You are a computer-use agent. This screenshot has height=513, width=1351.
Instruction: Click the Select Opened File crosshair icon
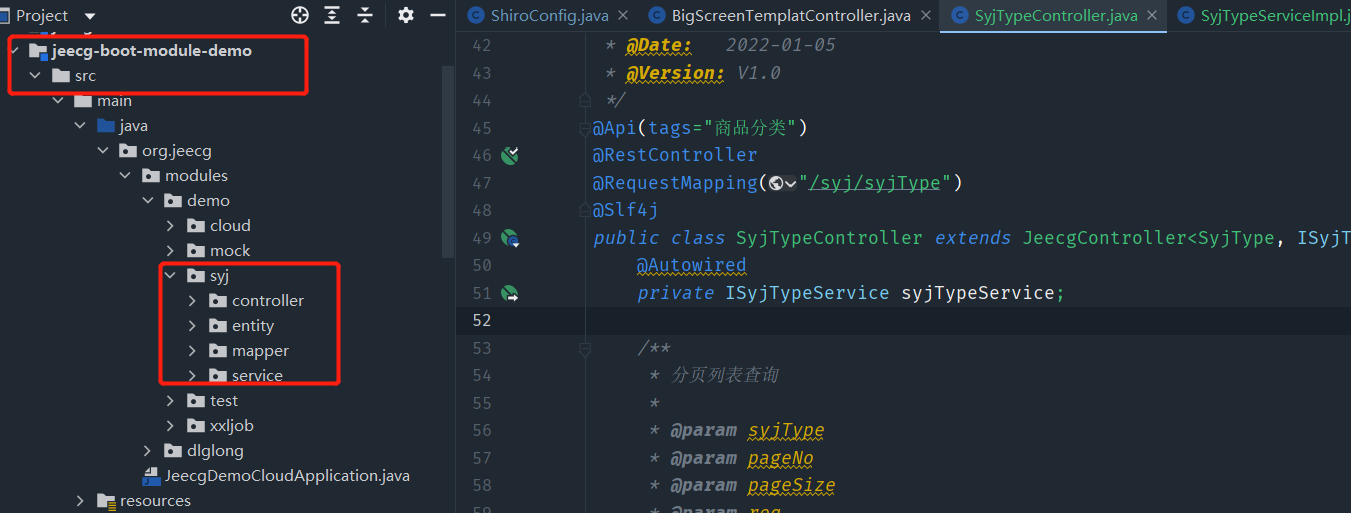point(299,15)
